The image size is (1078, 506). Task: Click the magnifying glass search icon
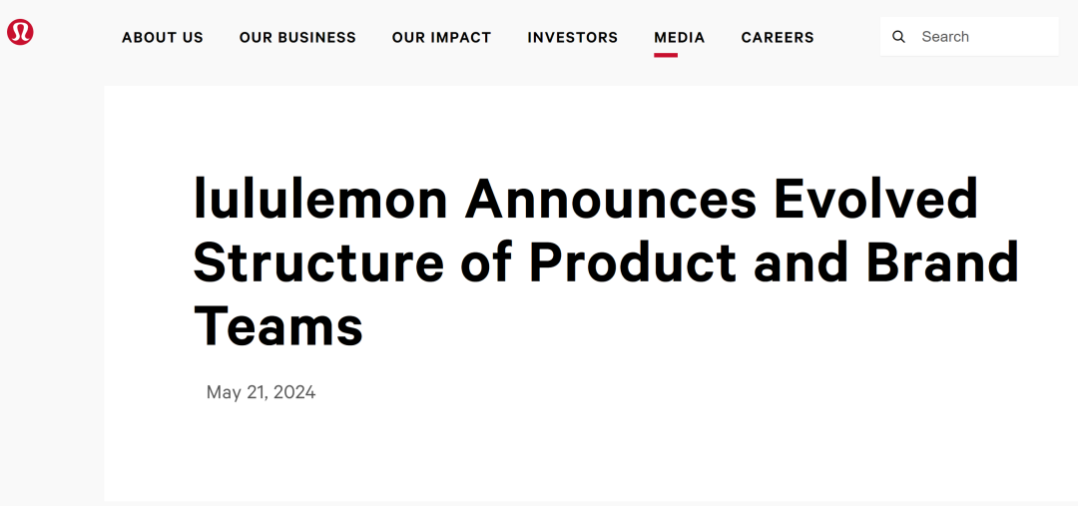898,37
